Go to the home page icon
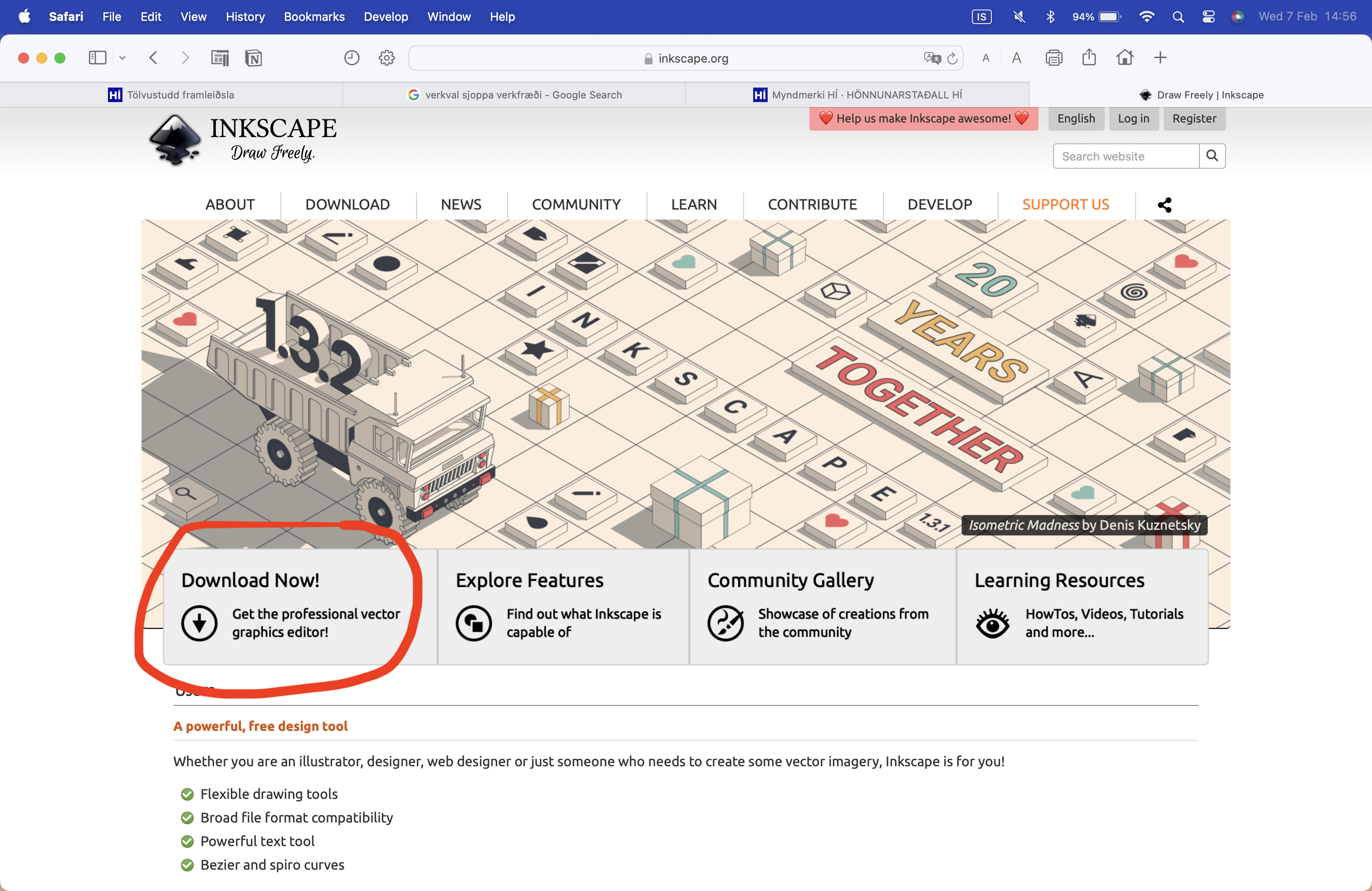The image size is (1372, 891). click(x=1125, y=58)
